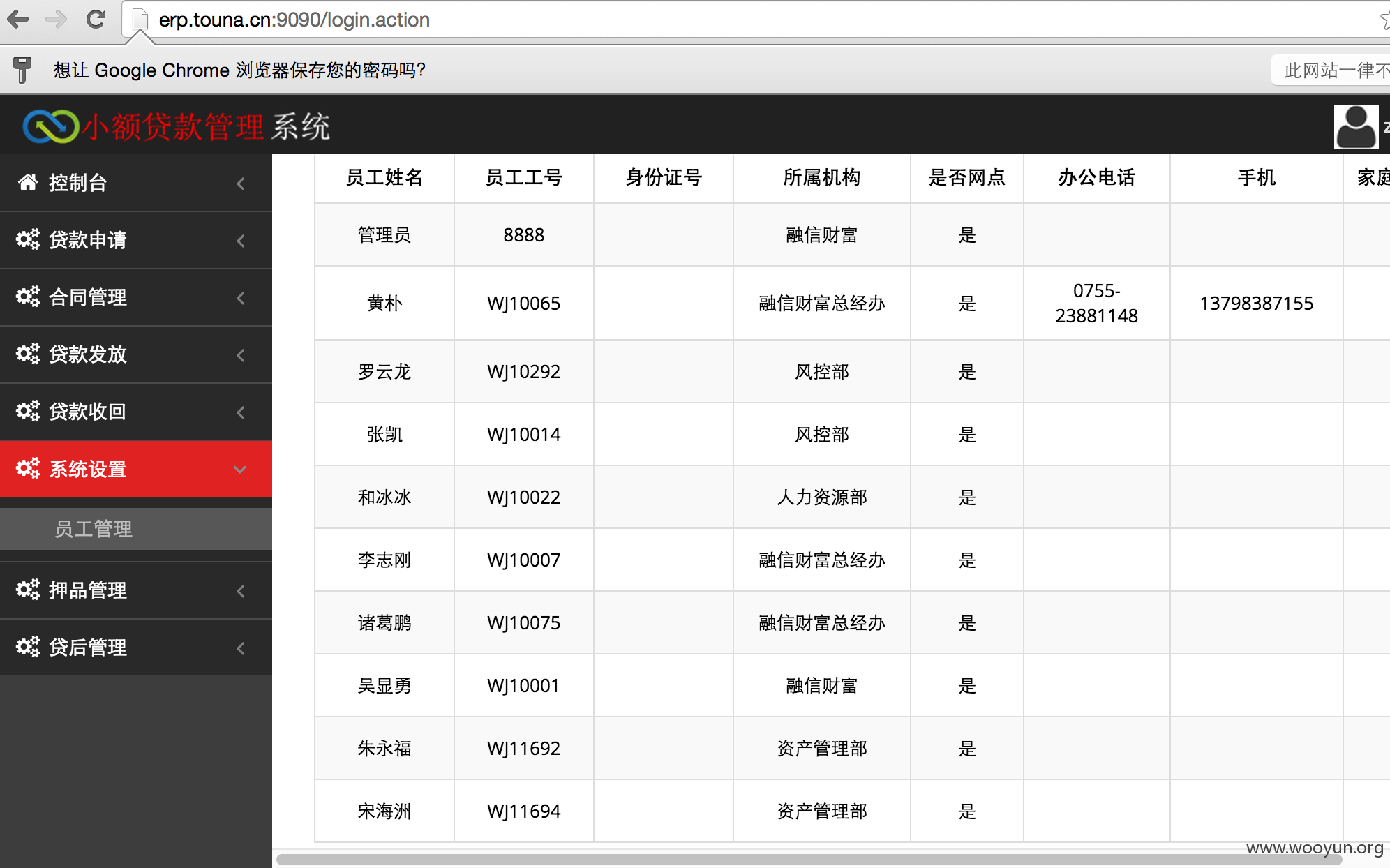1390x868 pixels.
Task: Open the 员工管理 submenu item
Action: pos(136,529)
